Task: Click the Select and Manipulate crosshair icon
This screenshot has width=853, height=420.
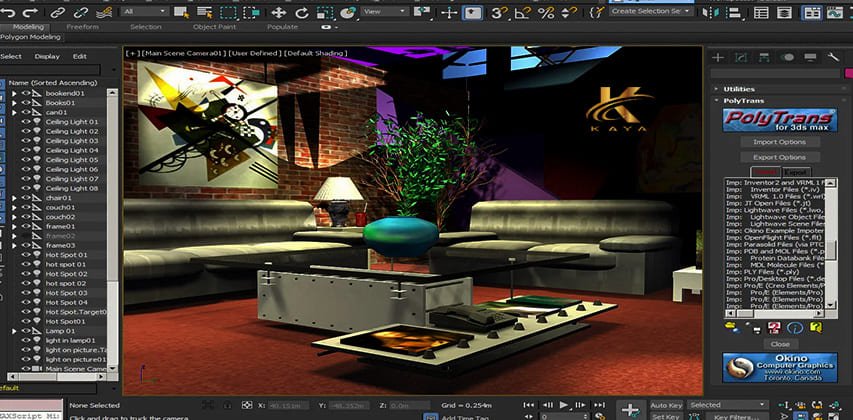Action: 449,12
